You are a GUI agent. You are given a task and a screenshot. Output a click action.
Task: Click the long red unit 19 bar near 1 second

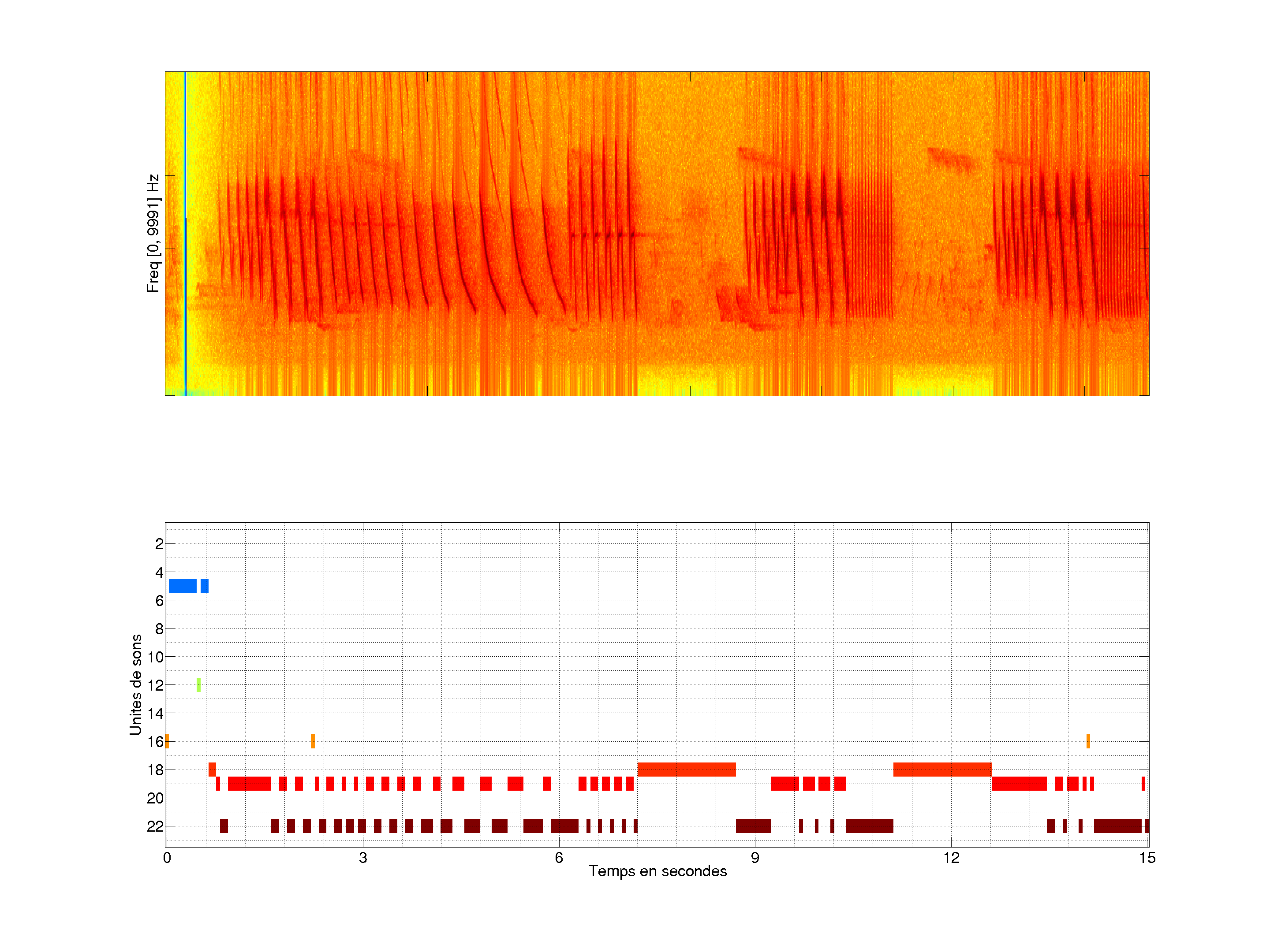(x=249, y=783)
